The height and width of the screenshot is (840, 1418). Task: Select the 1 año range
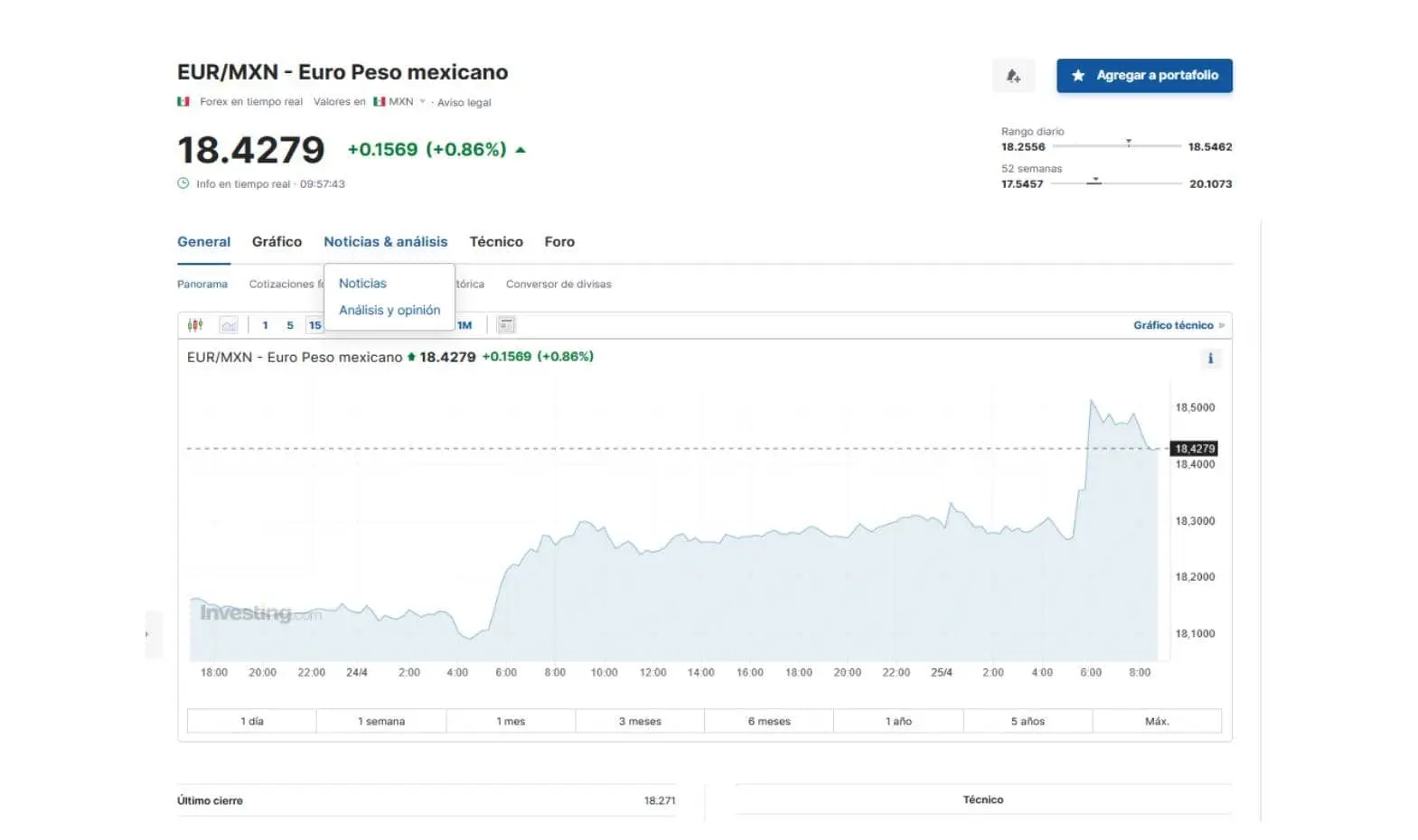pos(898,721)
